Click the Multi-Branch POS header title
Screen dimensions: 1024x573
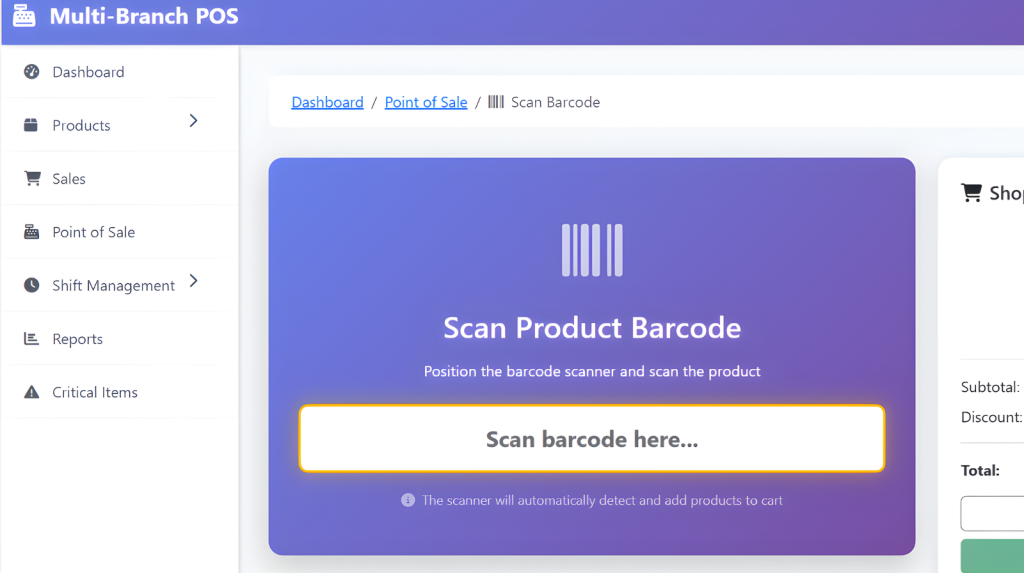coord(144,16)
